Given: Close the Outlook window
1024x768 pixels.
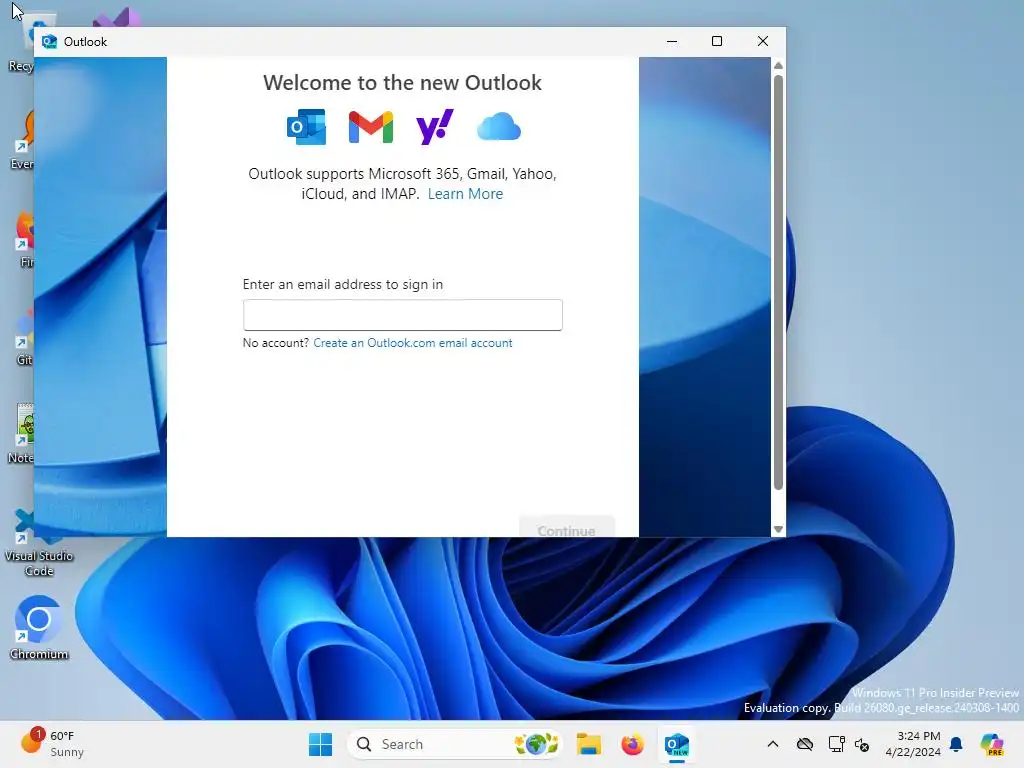Looking at the screenshot, I should [762, 41].
